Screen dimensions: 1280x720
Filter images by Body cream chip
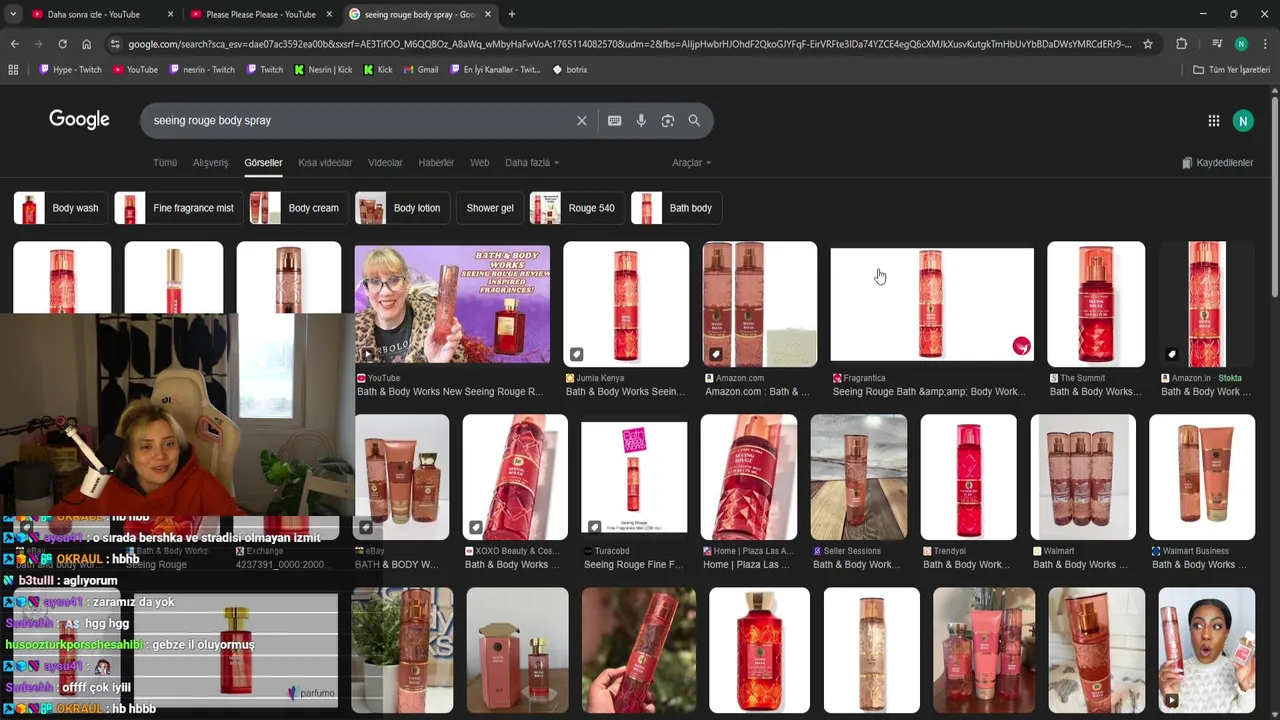click(299, 208)
